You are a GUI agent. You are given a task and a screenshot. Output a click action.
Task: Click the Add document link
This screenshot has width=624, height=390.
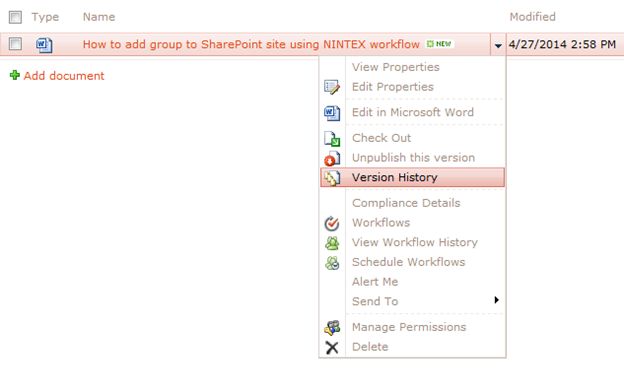(x=64, y=76)
